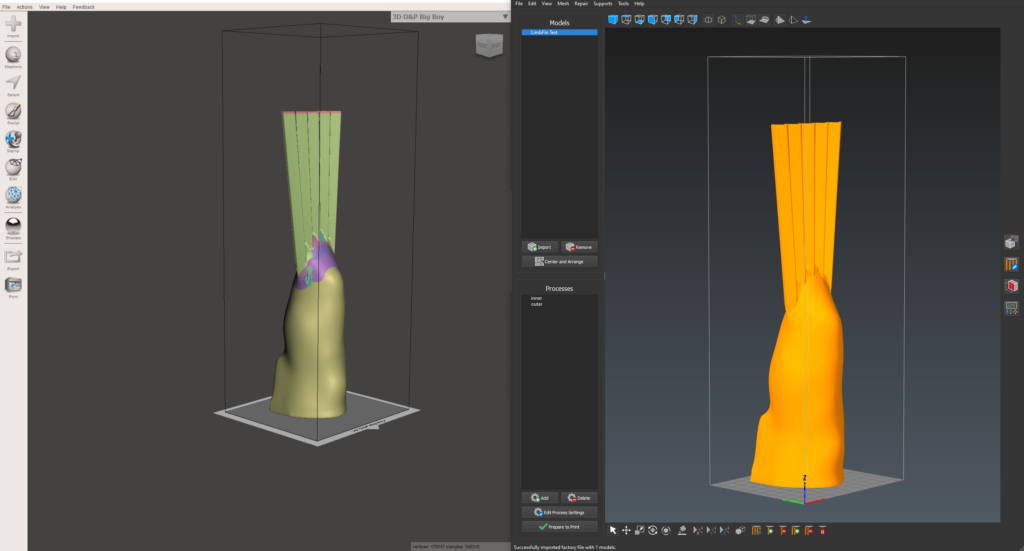Open the Repair menu
The height and width of the screenshot is (551, 1024).
581,4
